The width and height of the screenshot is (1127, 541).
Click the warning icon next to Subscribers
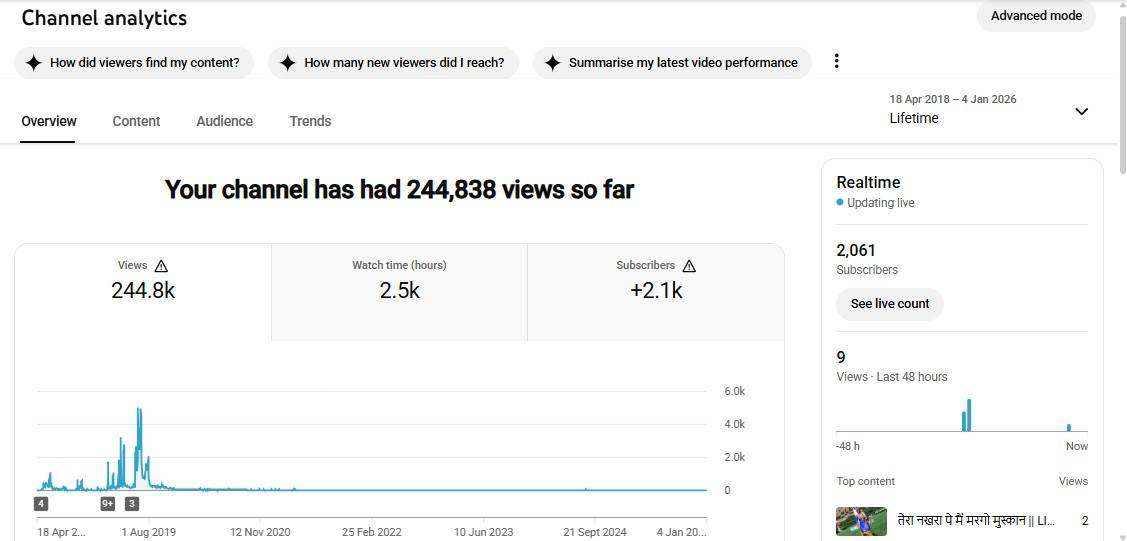click(x=689, y=266)
